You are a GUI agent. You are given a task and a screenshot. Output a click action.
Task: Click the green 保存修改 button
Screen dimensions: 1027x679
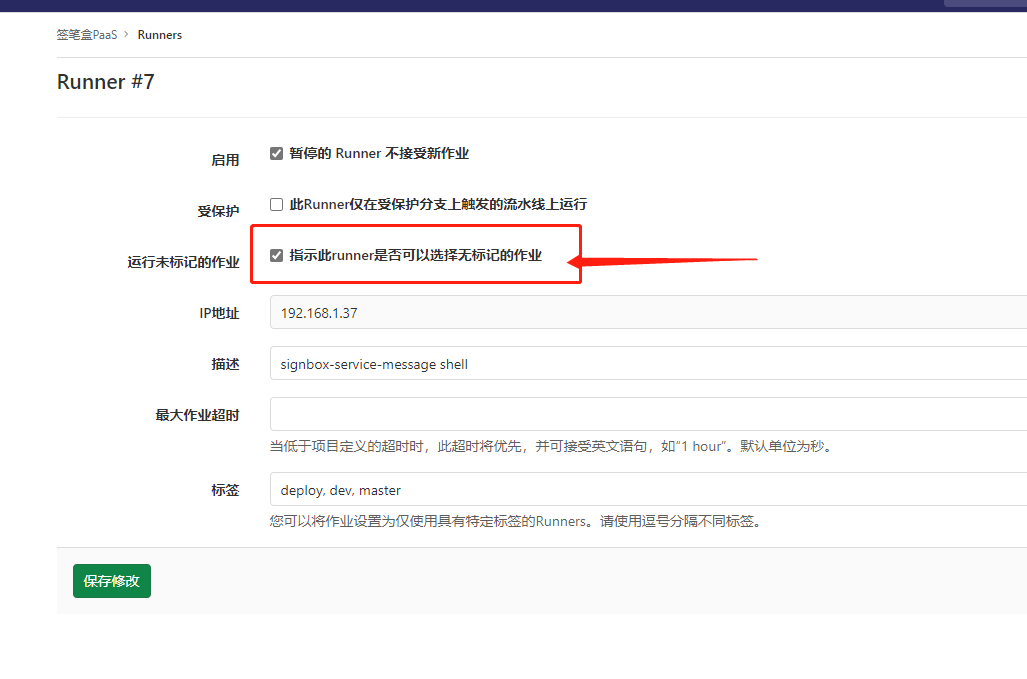click(x=112, y=581)
